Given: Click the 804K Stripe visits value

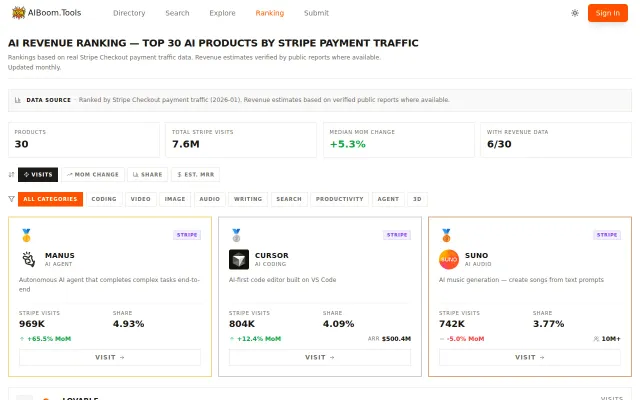Looking at the screenshot, I should (242, 324).
